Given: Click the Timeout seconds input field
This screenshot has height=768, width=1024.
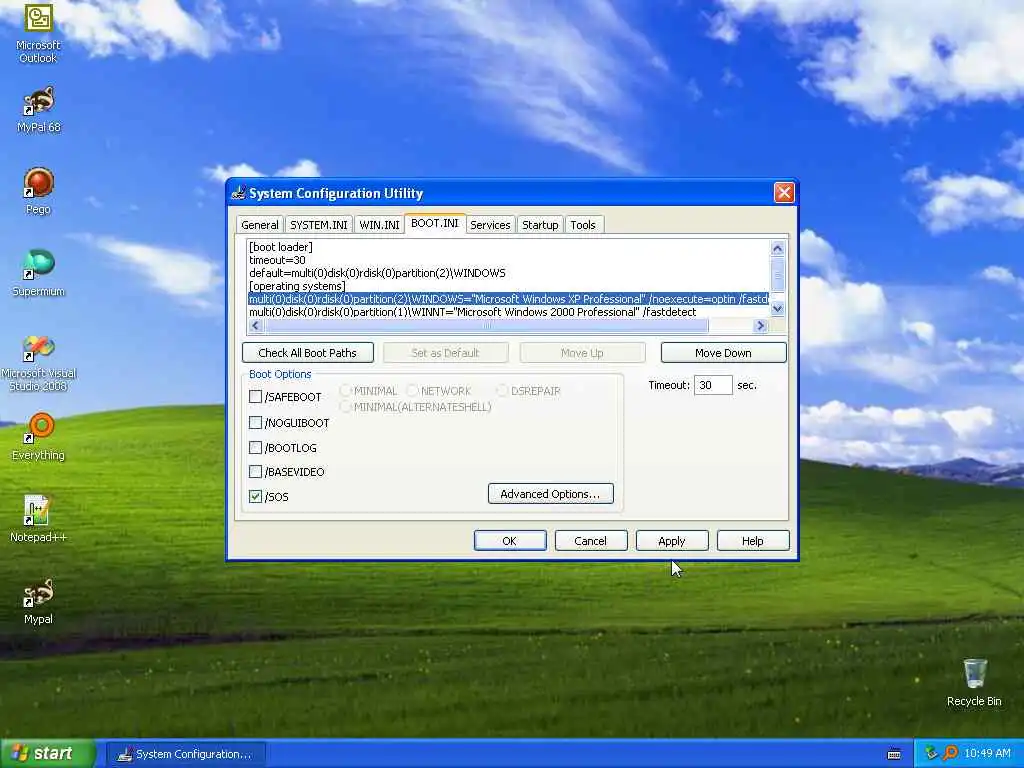Looking at the screenshot, I should 712,385.
